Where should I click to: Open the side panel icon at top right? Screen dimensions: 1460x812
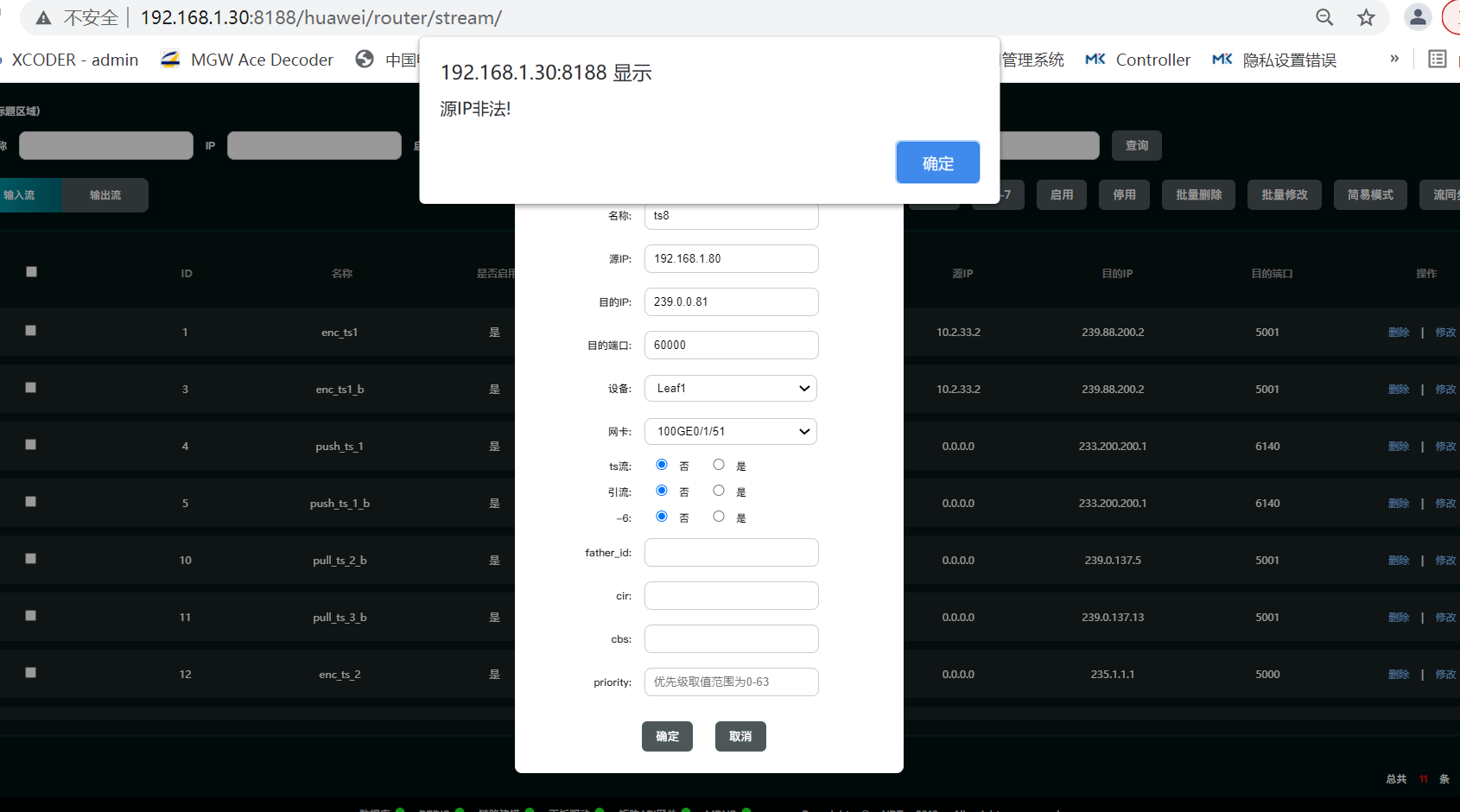1438,59
